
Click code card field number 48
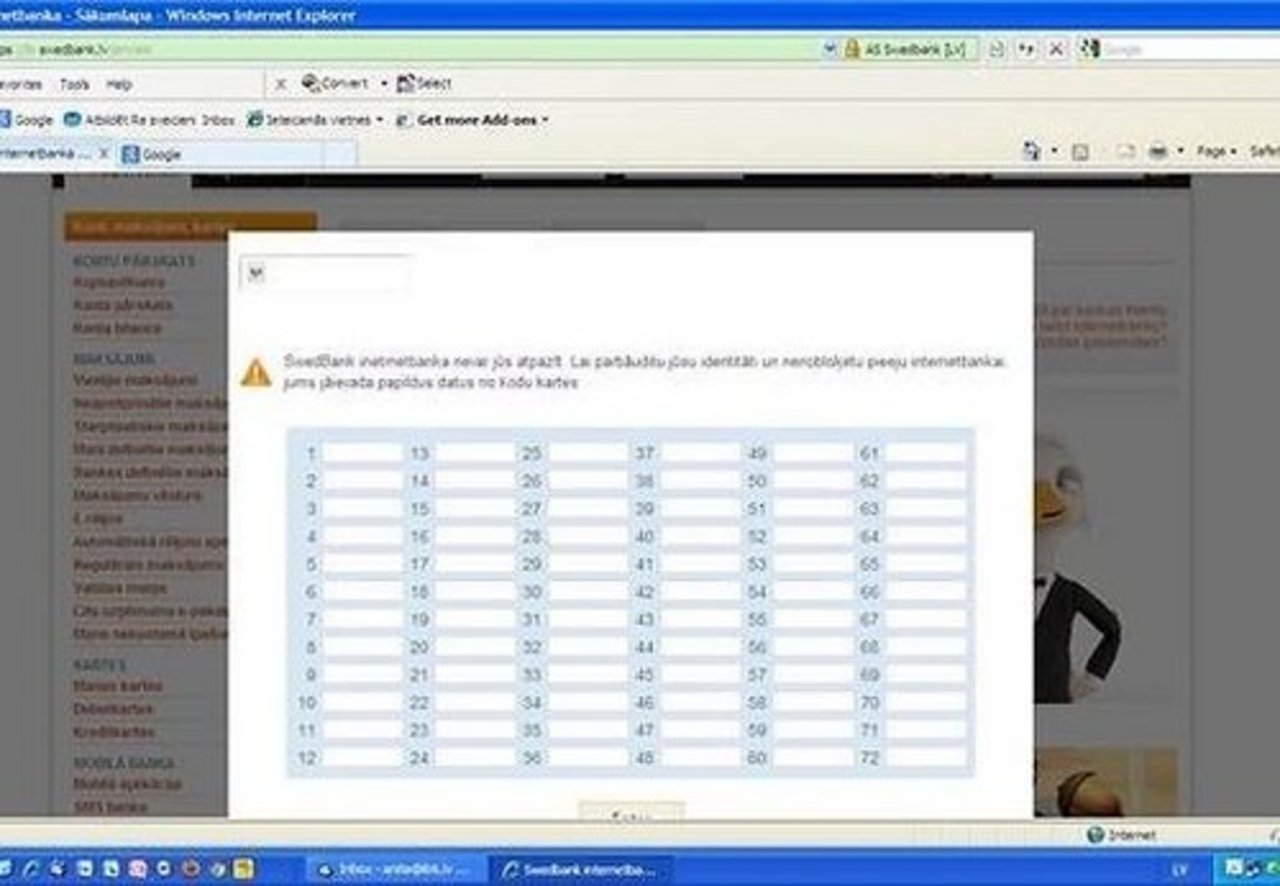tap(700, 758)
